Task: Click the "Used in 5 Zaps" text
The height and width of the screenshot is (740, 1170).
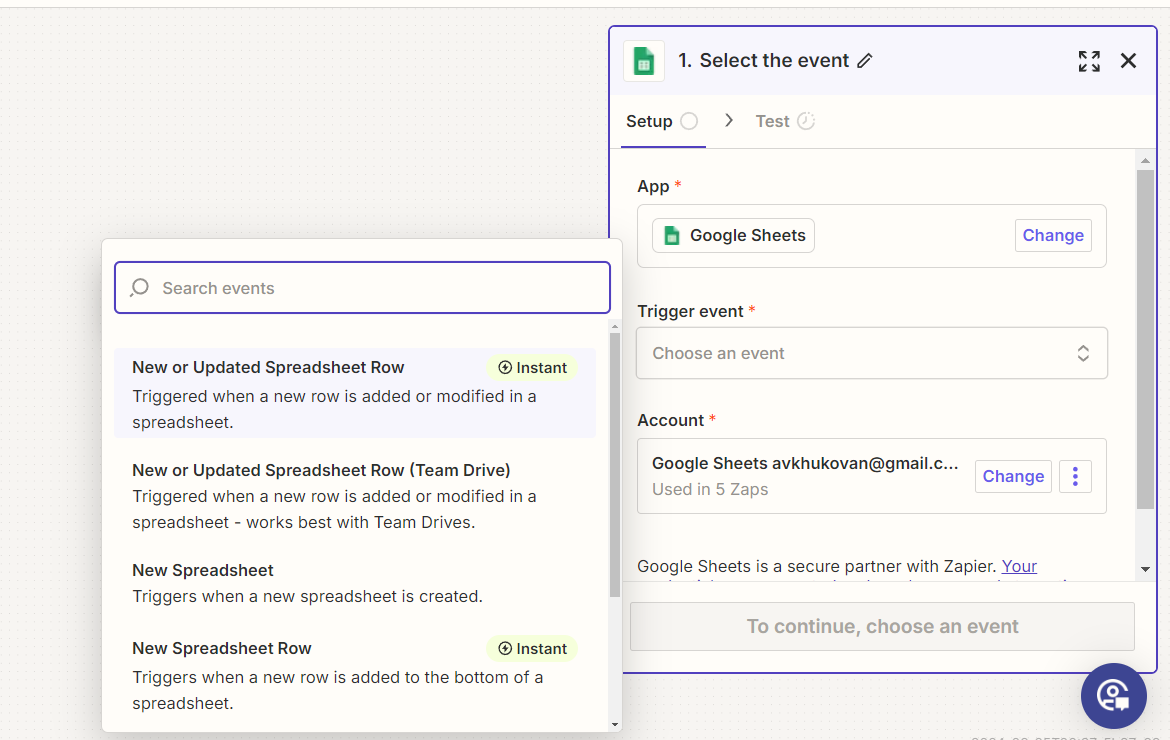Action: 710,489
